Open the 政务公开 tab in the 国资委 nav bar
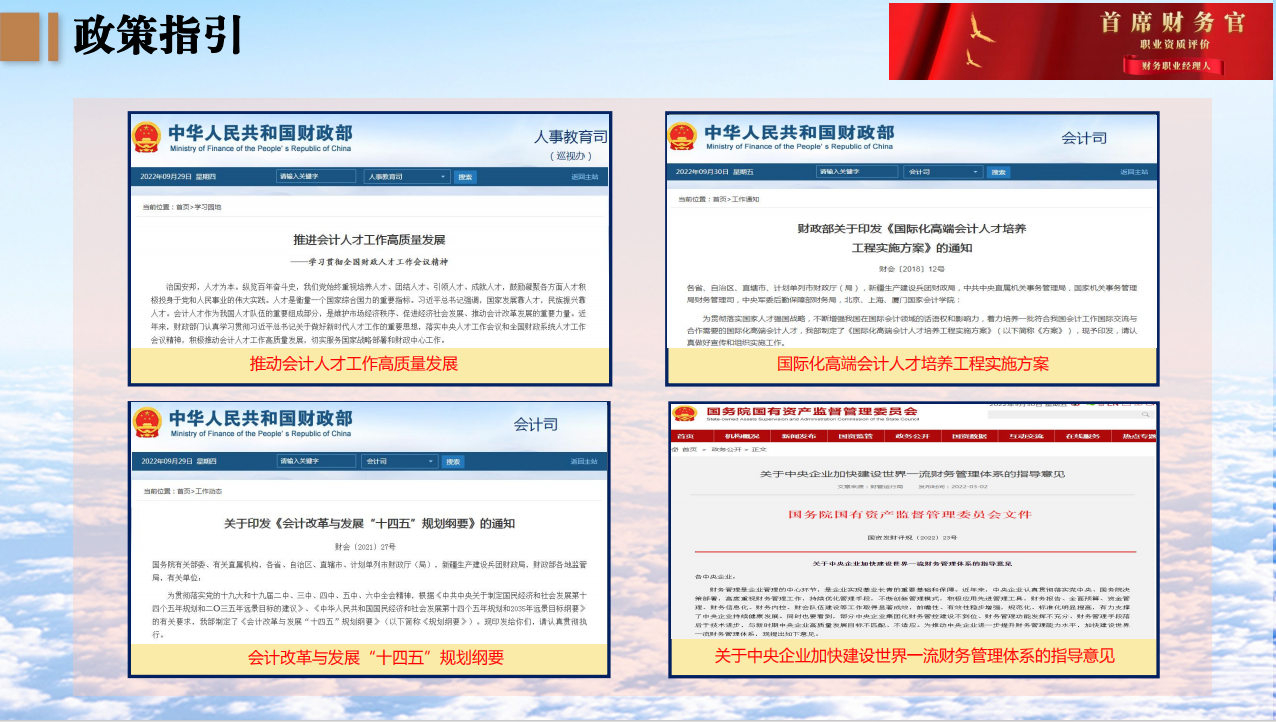The height and width of the screenshot is (722, 1276). pos(912,437)
